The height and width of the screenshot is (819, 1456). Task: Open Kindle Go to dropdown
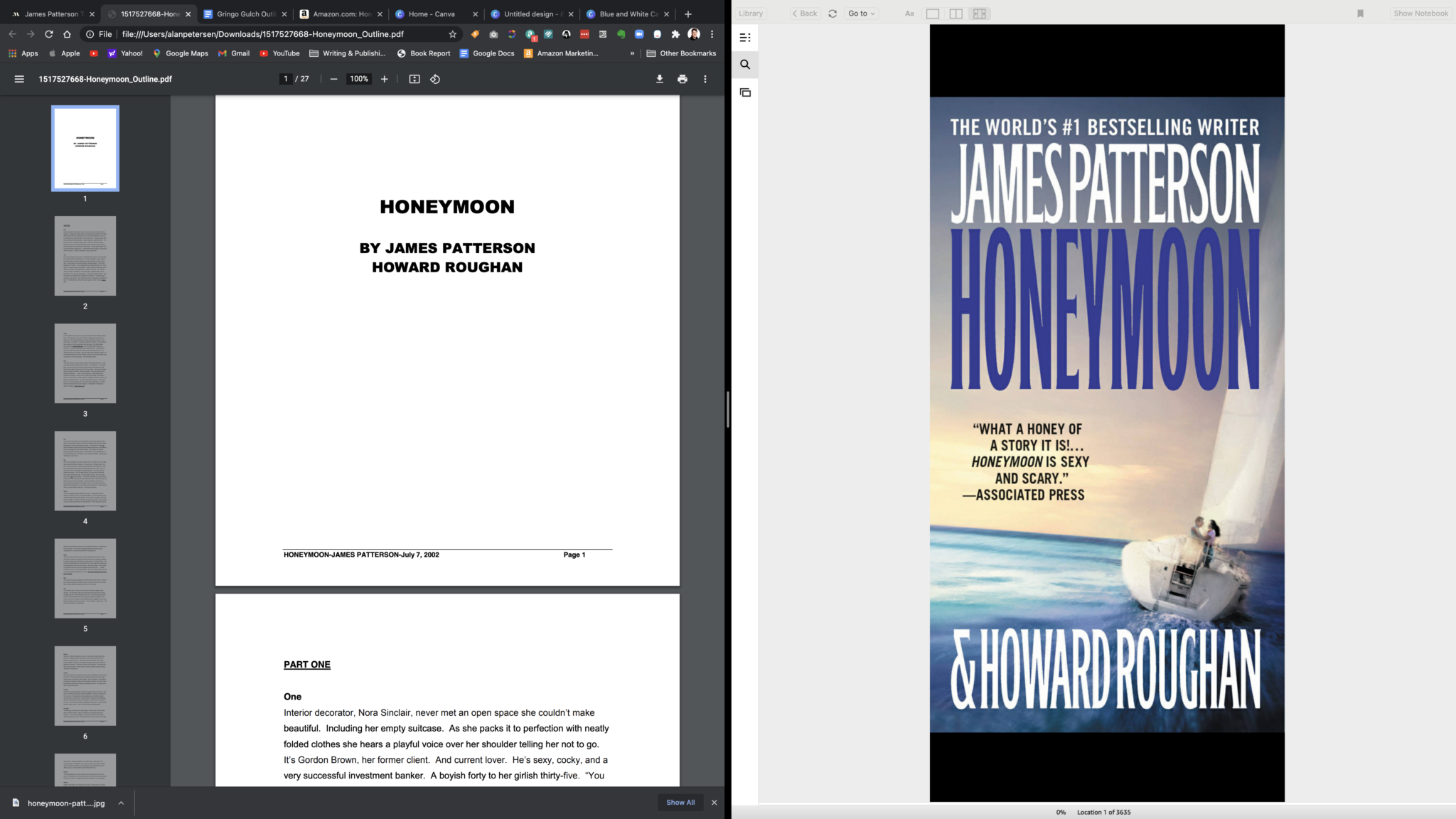(x=862, y=14)
